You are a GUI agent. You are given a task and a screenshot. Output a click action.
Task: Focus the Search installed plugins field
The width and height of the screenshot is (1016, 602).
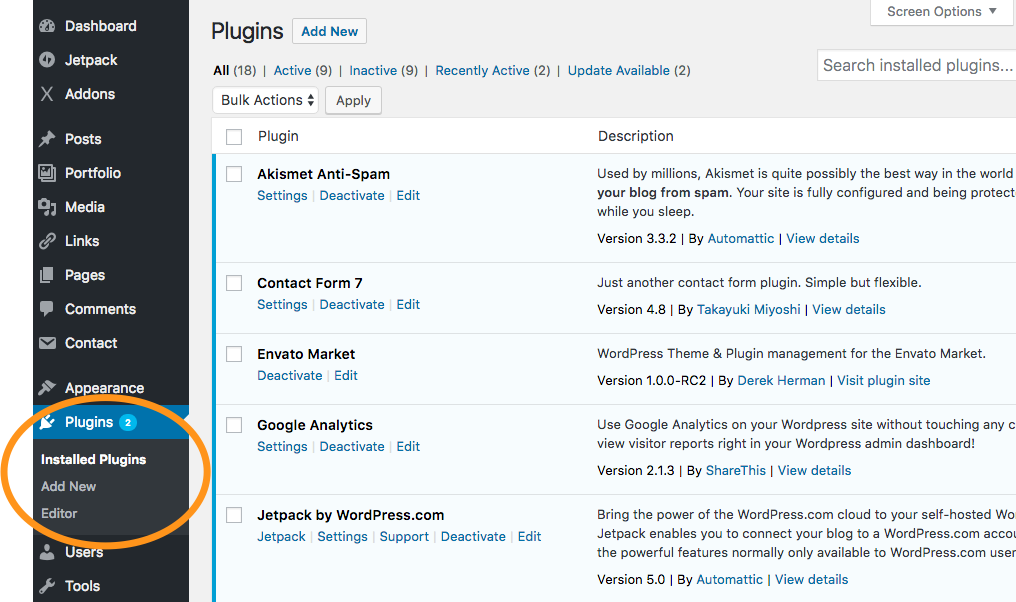[916, 65]
